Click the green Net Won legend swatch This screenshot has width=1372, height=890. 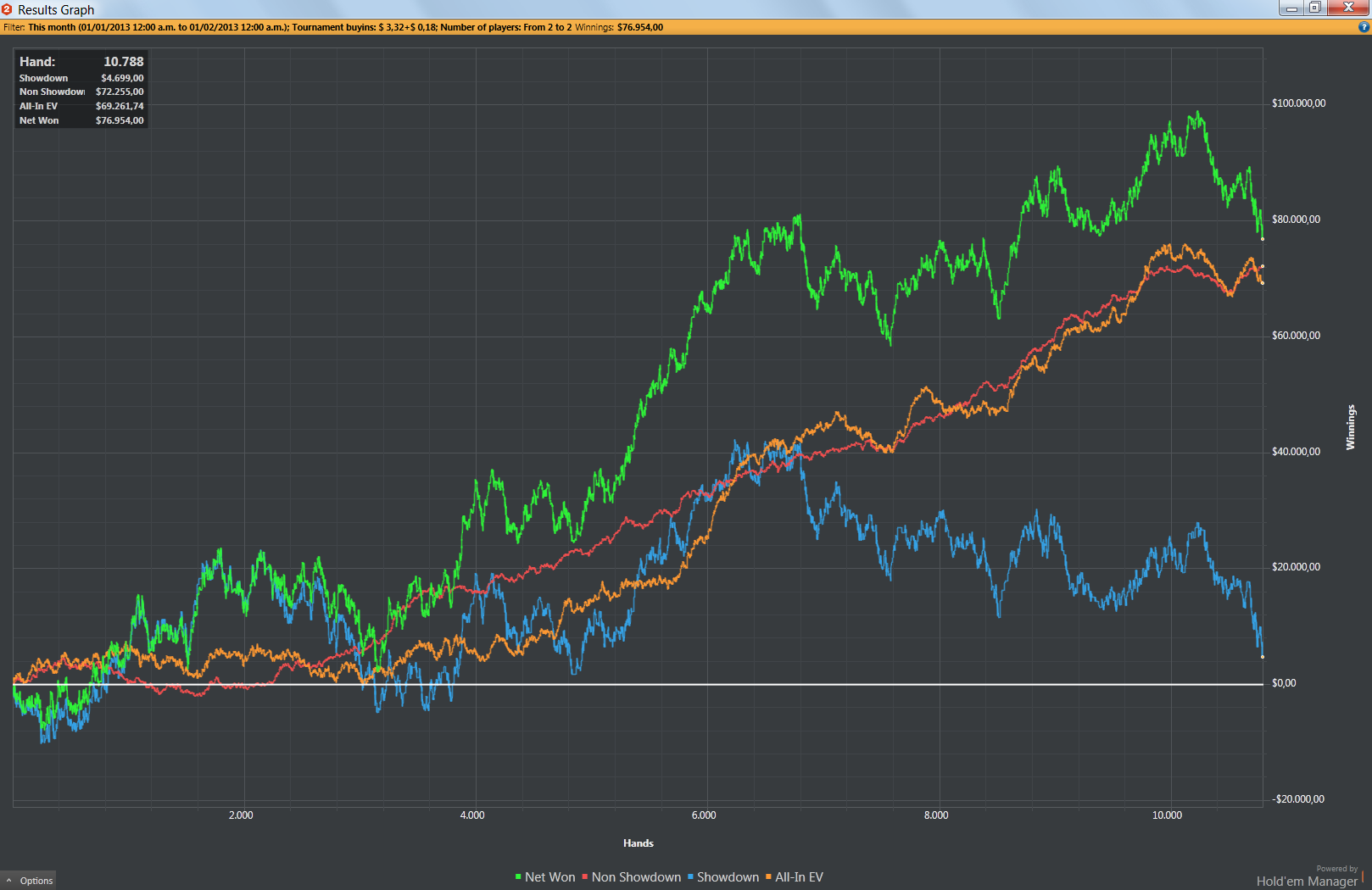click(x=518, y=877)
